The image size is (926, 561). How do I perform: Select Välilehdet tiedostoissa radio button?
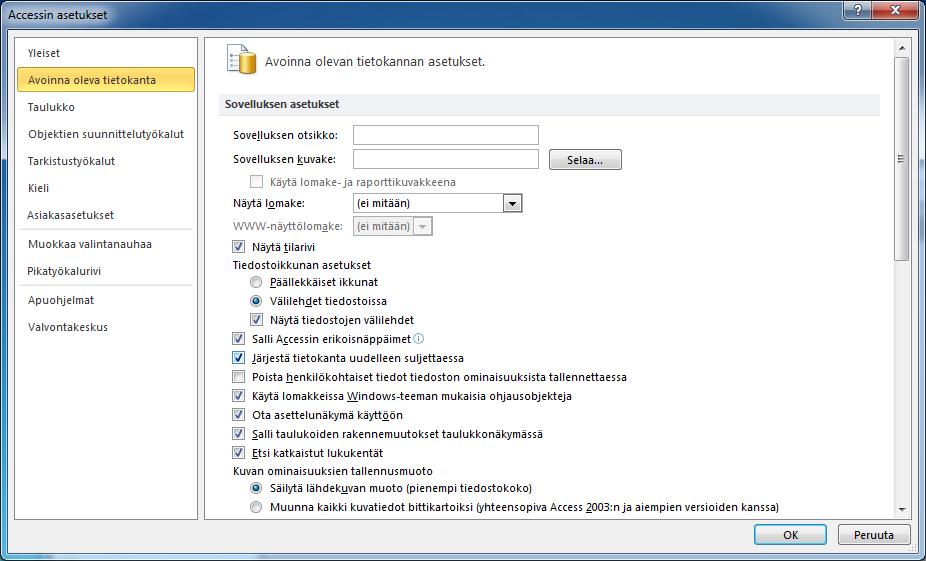coord(256,301)
